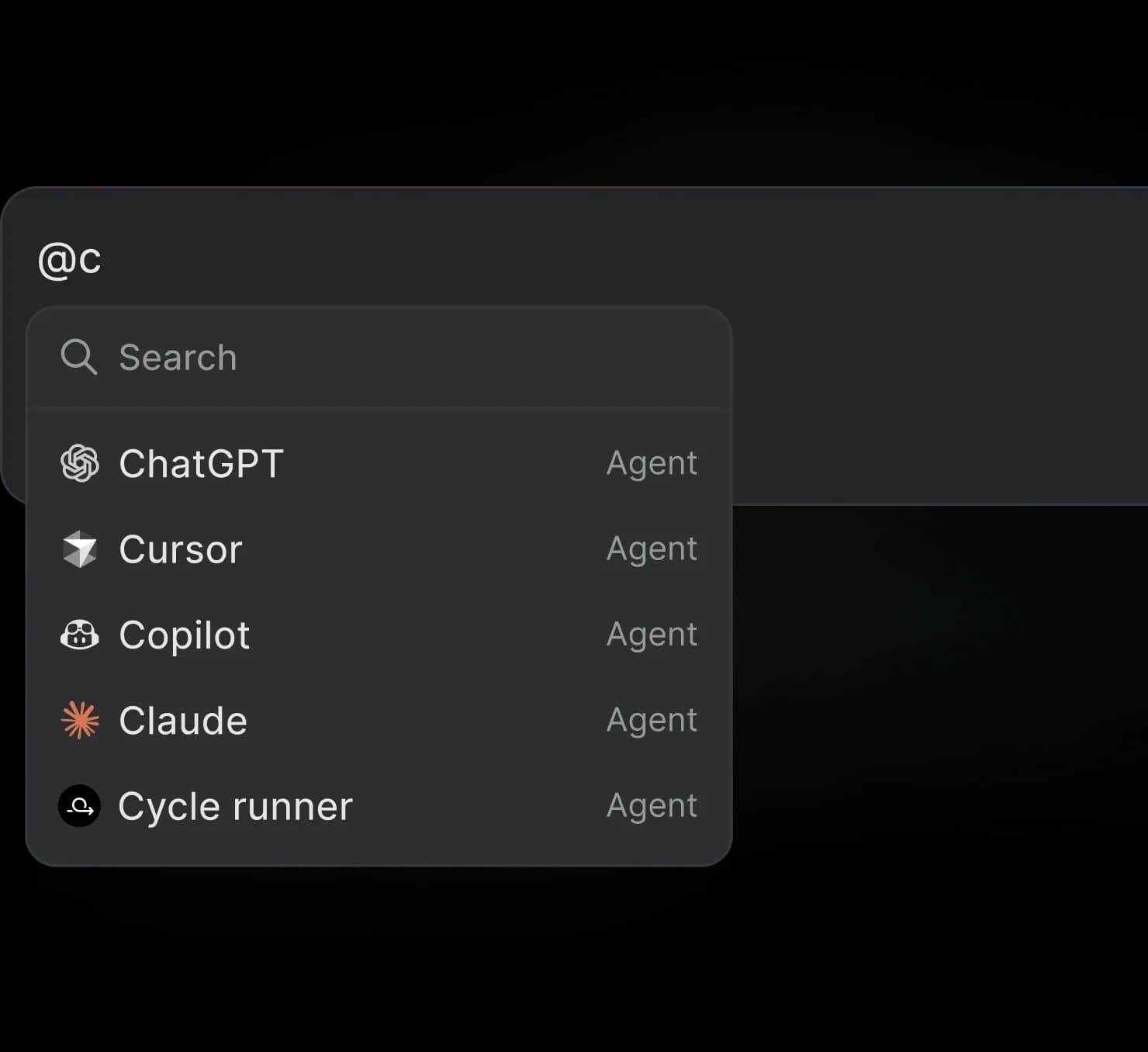Click the @c text in the composer

pyautogui.click(x=69, y=259)
